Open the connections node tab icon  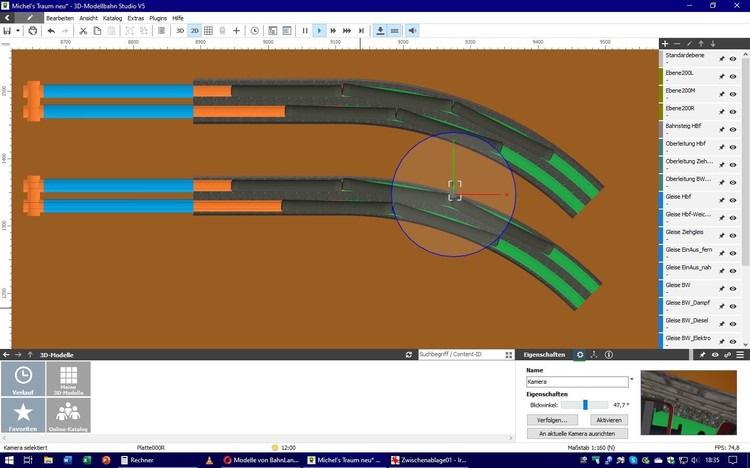[594, 355]
